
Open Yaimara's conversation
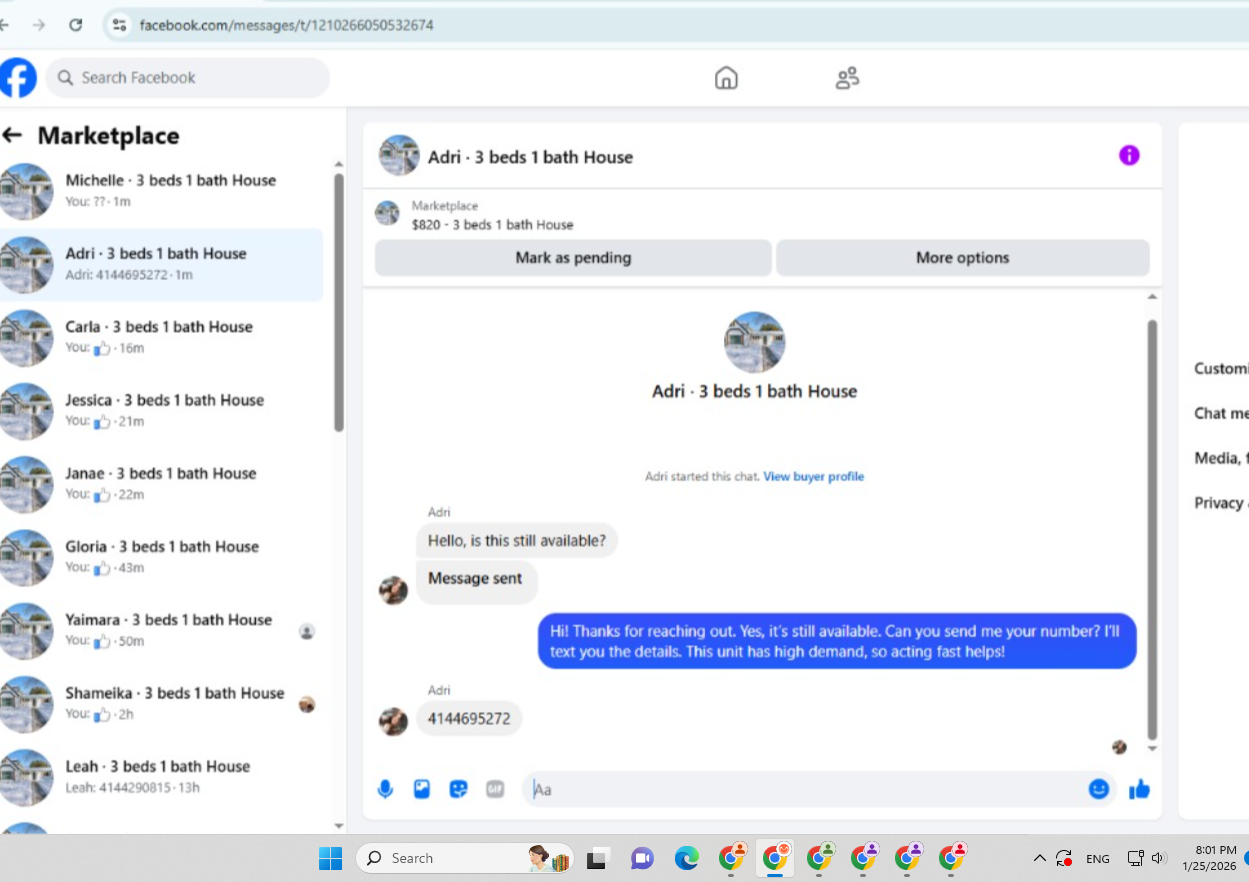[161, 630]
